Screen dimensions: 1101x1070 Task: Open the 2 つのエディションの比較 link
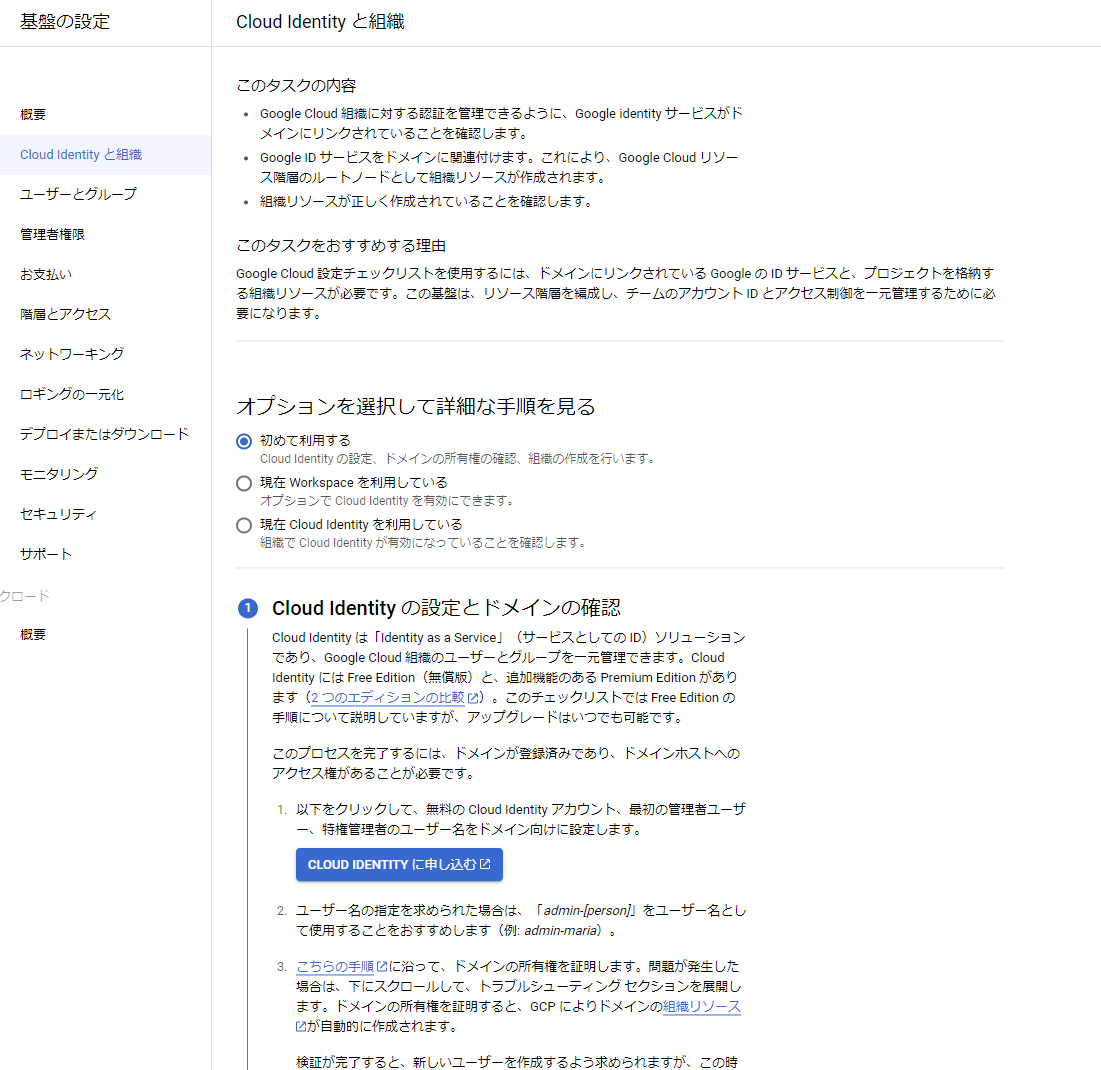coord(388,697)
